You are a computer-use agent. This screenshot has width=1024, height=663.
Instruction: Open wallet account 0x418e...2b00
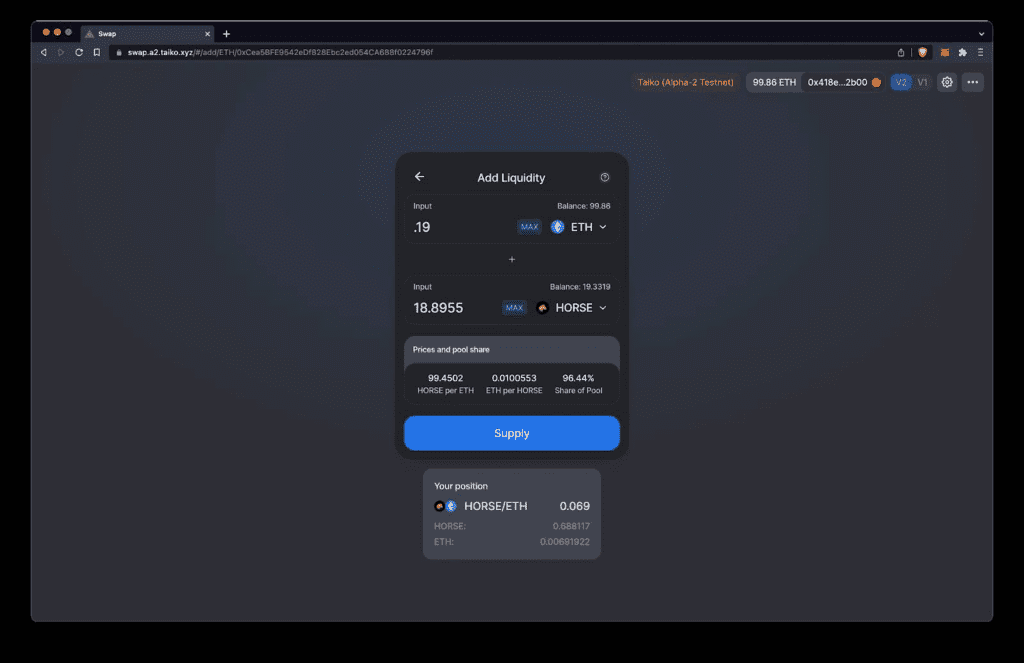point(843,82)
